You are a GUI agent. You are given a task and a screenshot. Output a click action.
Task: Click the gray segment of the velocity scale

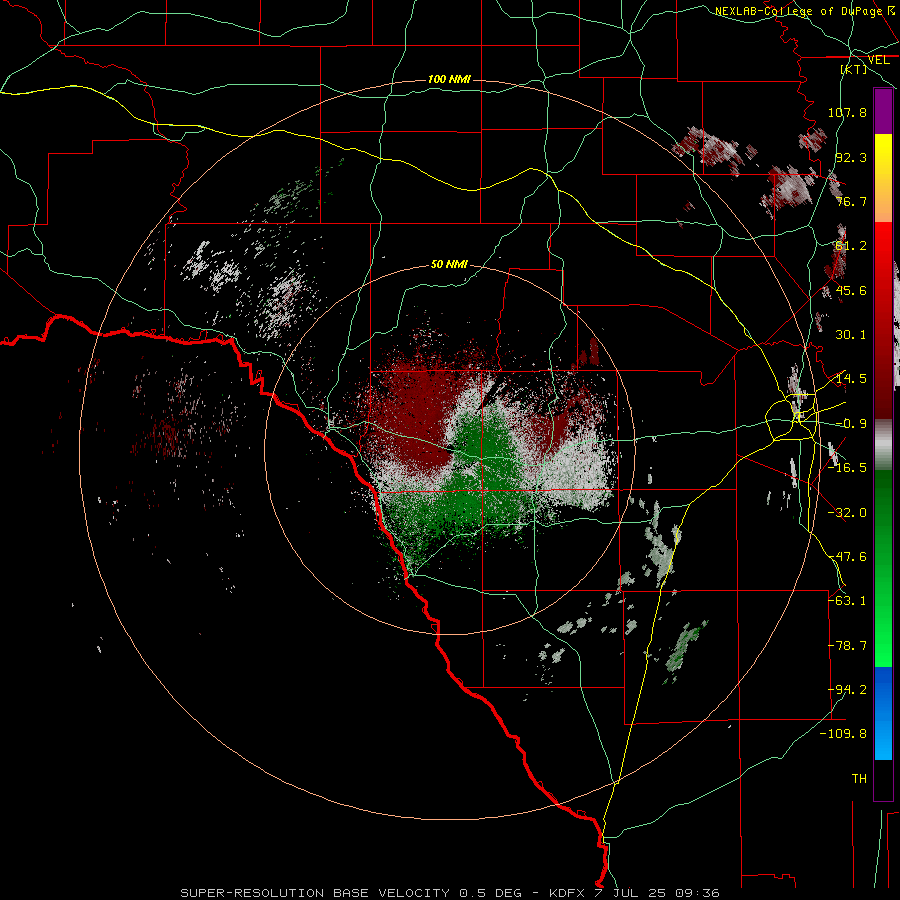click(x=883, y=445)
